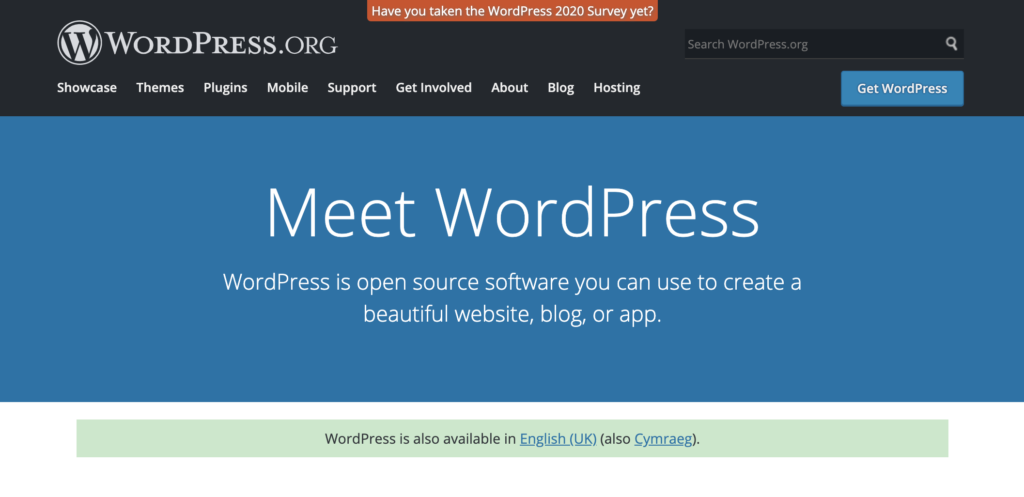Open the Hosting page

616,88
